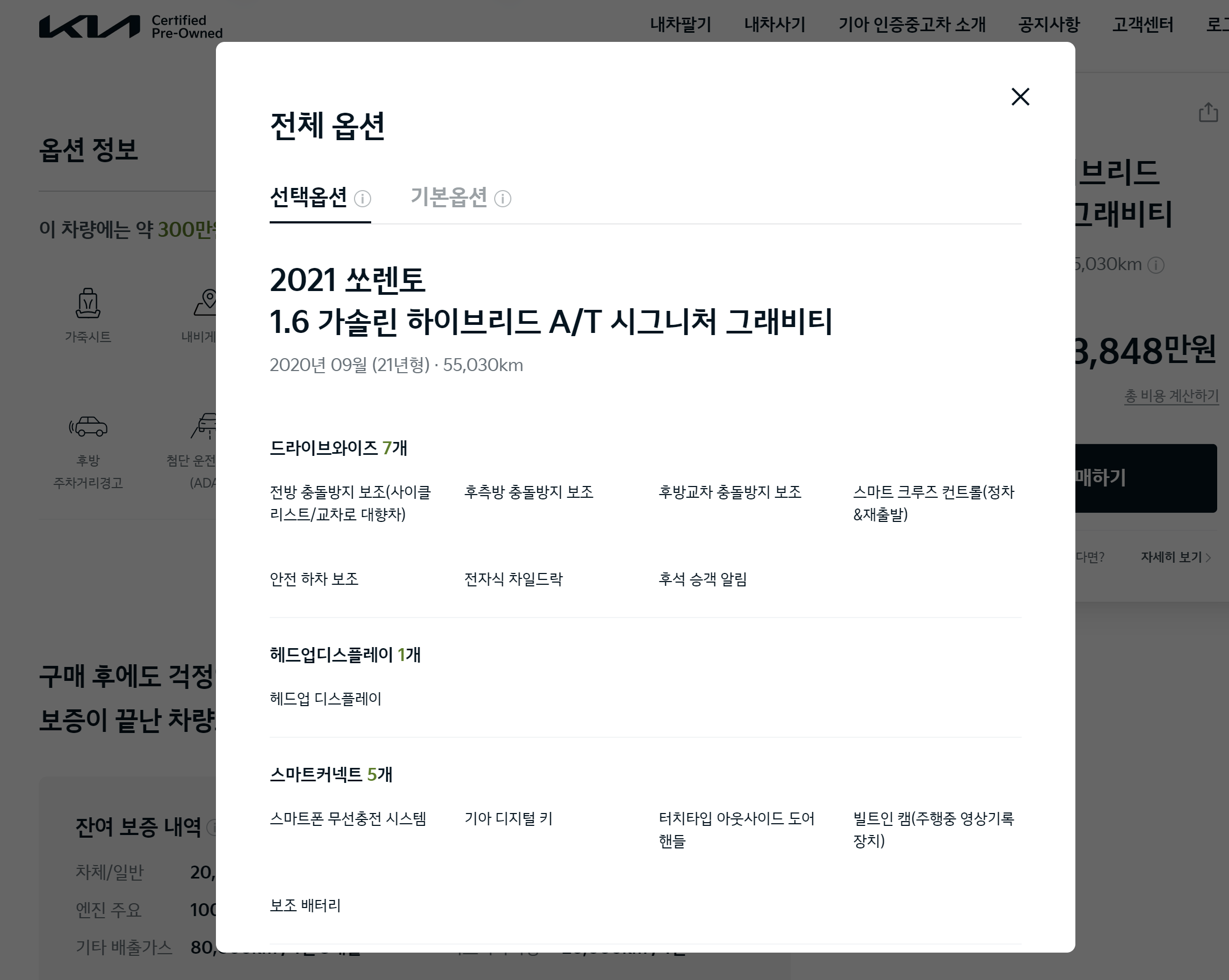The image size is (1229, 980).
Task: Click the 차체/일반 warranty row label
Action: click(x=110, y=872)
